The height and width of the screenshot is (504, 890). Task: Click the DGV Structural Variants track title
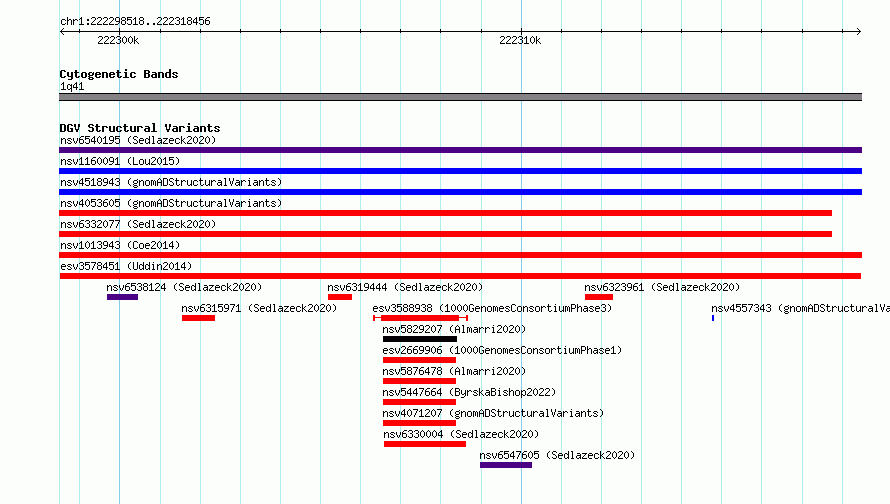[x=140, y=128]
